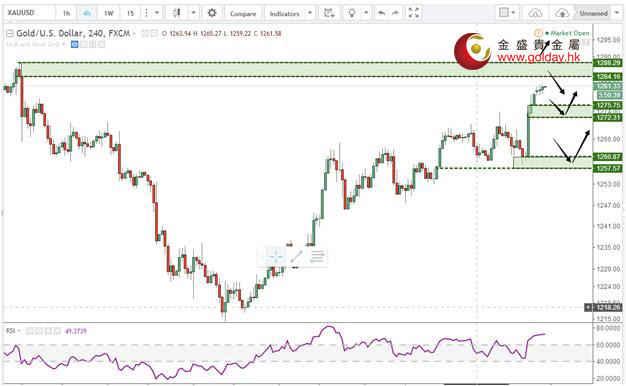Open the ideas lightbulb

[352, 13]
